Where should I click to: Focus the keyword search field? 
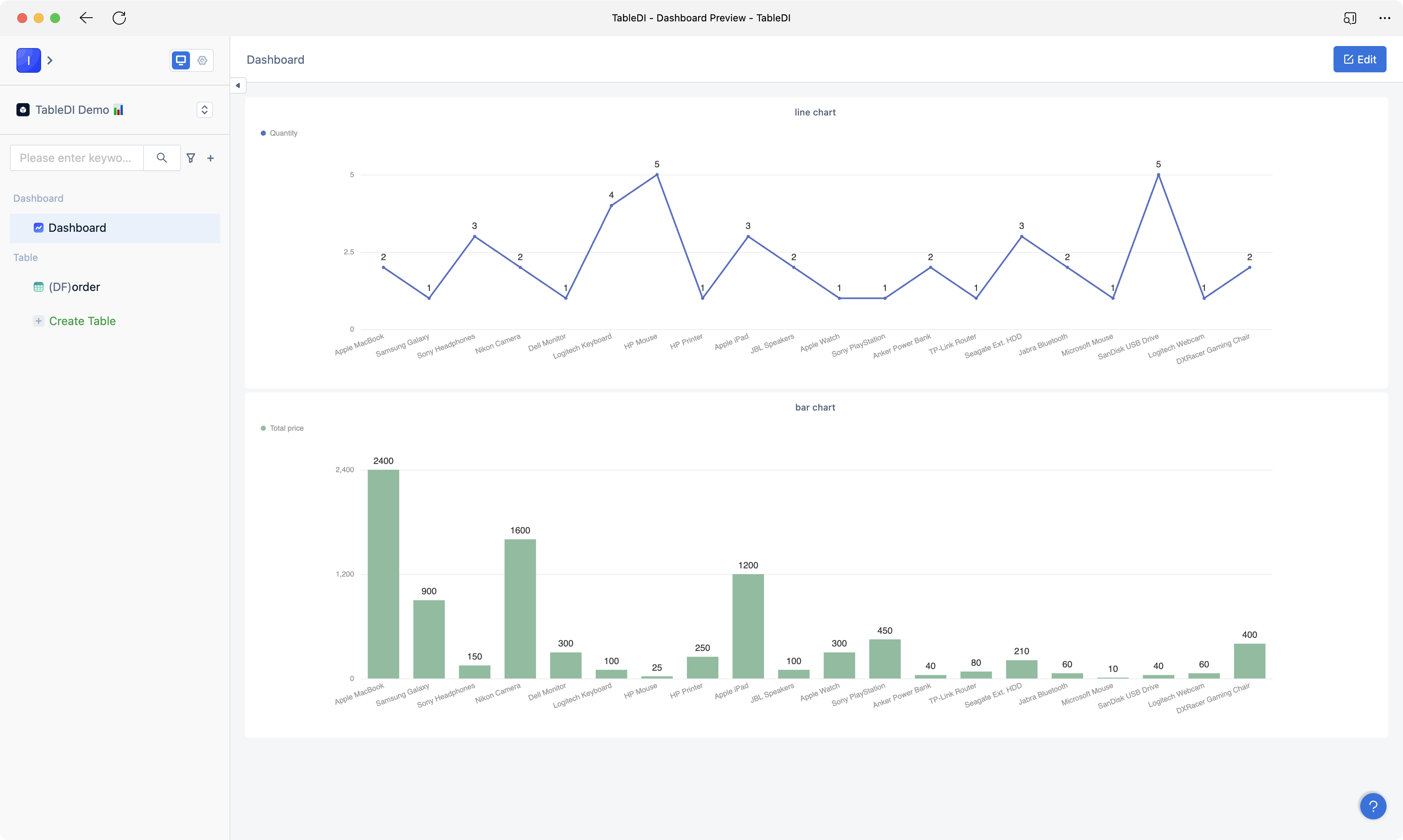point(76,158)
